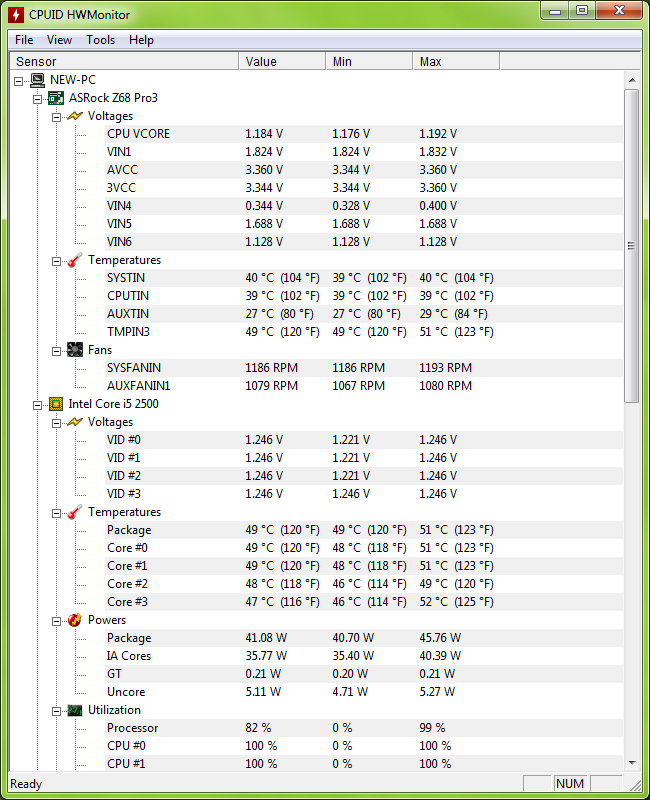This screenshot has height=800, width=650.
Task: Collapse the motherboard Temperatures group
Action: click(x=56, y=261)
